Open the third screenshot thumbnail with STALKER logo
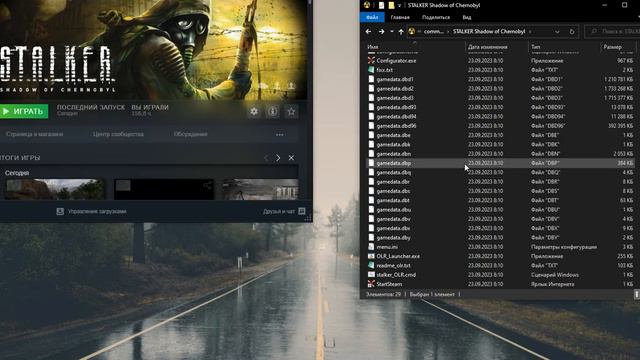The image size is (640, 360). pyautogui.click(x=260, y=189)
